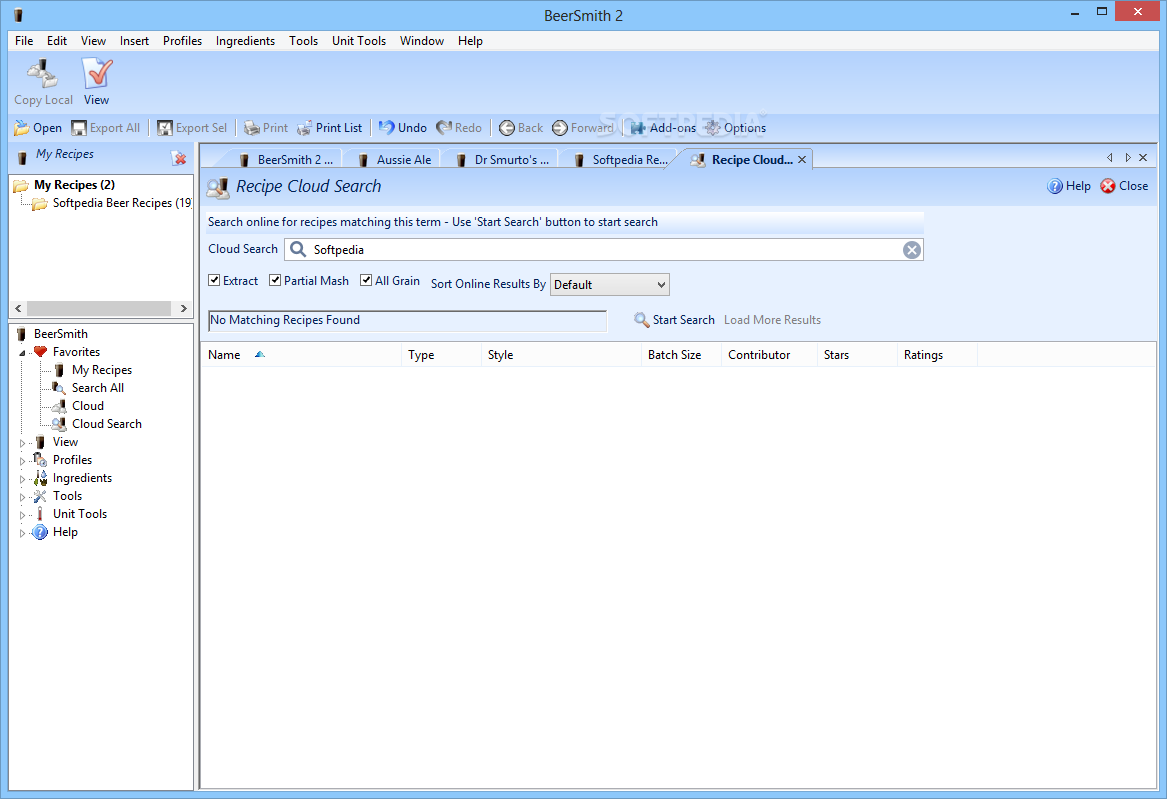1167x799 pixels.
Task: Click the Start Search button
Action: pos(674,320)
